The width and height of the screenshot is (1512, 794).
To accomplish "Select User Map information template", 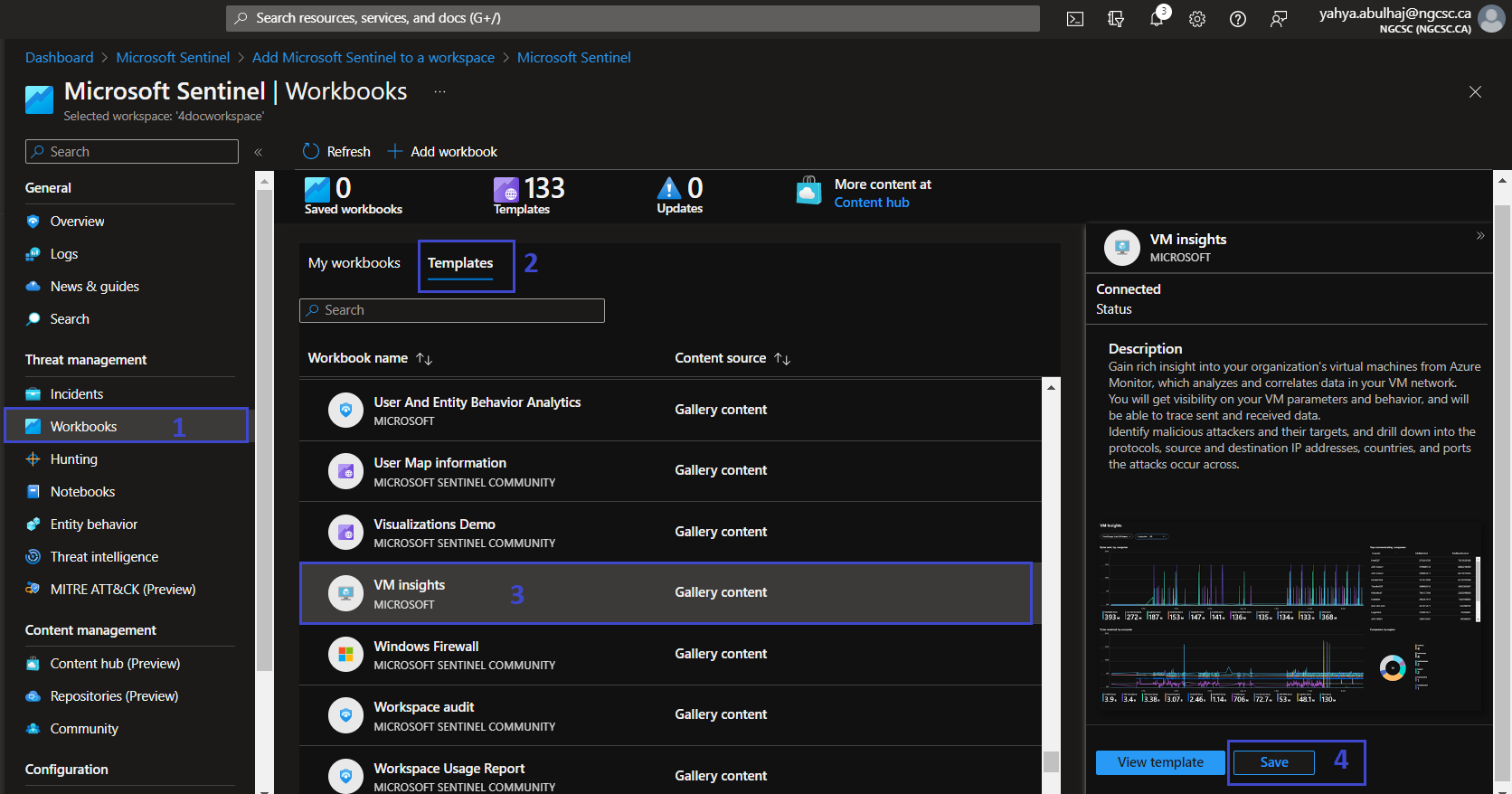I will 670,471.
